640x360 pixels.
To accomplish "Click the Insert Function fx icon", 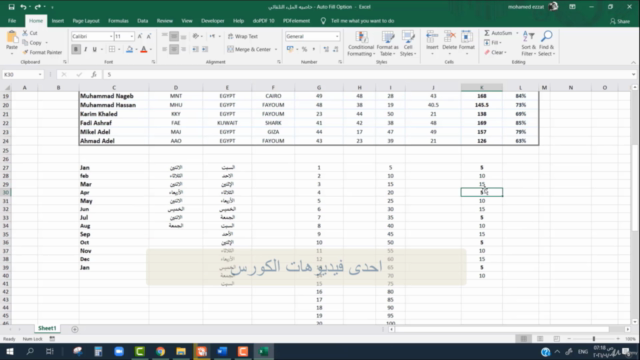I will click(x=94, y=75).
